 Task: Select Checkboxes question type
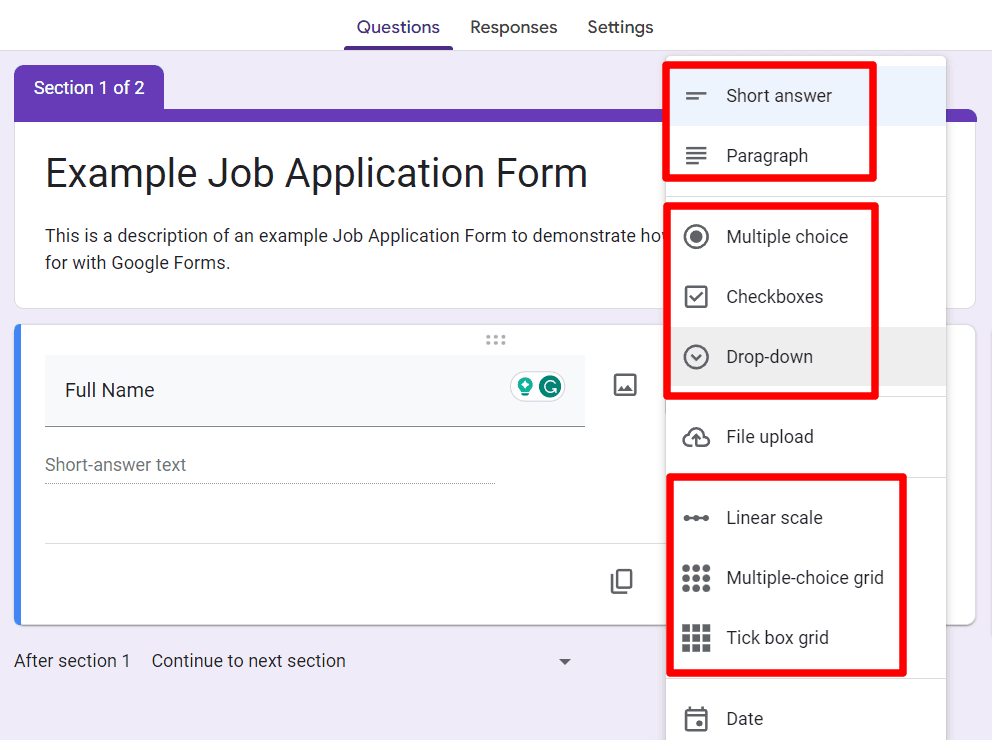pos(806,297)
